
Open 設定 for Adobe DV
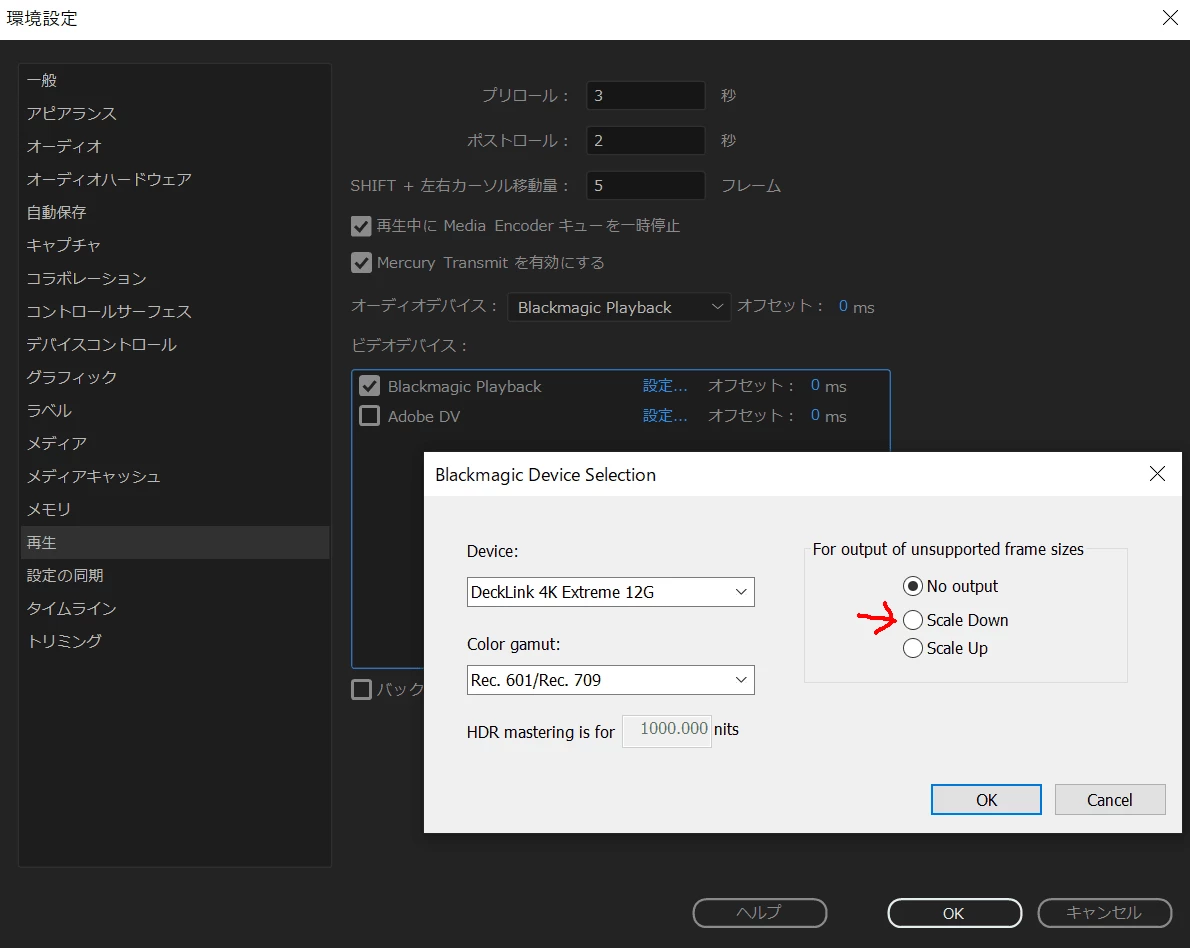tap(665, 415)
